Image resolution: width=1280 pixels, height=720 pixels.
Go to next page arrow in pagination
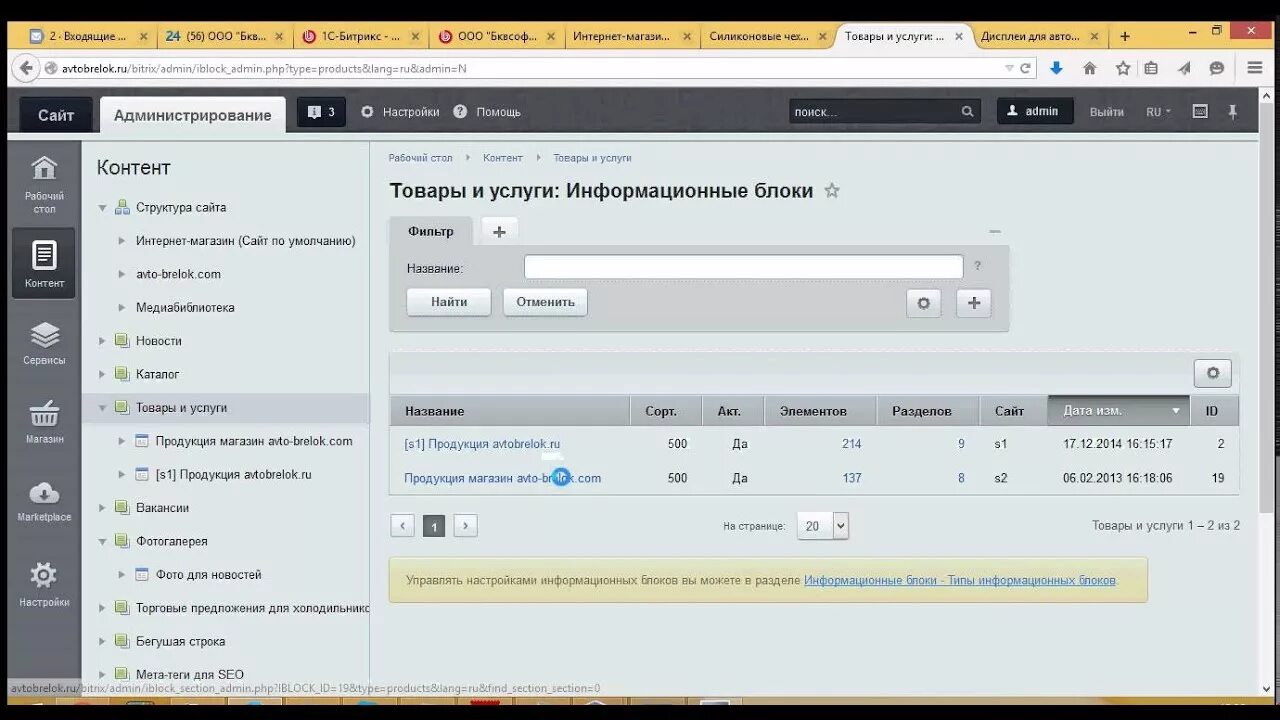click(465, 526)
